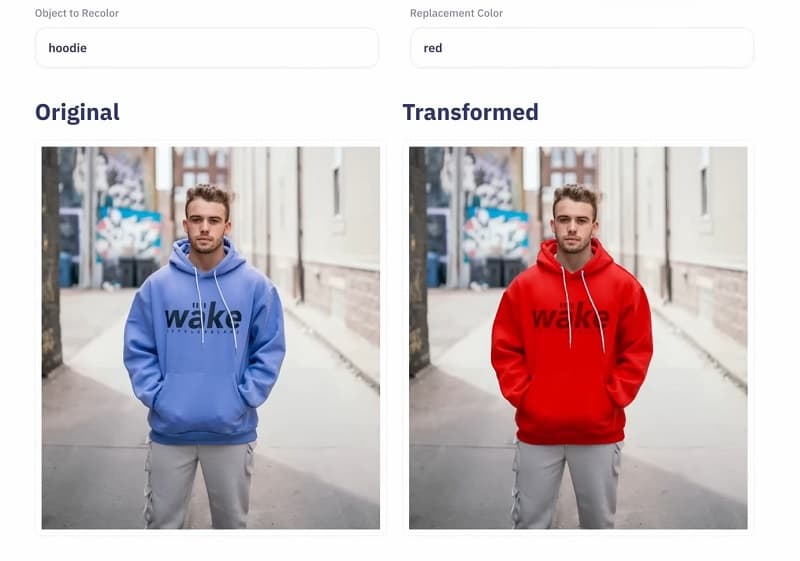This screenshot has width=800, height=561.
Task: Open the Transformed image thumbnail
Action: pyautogui.click(x=578, y=338)
